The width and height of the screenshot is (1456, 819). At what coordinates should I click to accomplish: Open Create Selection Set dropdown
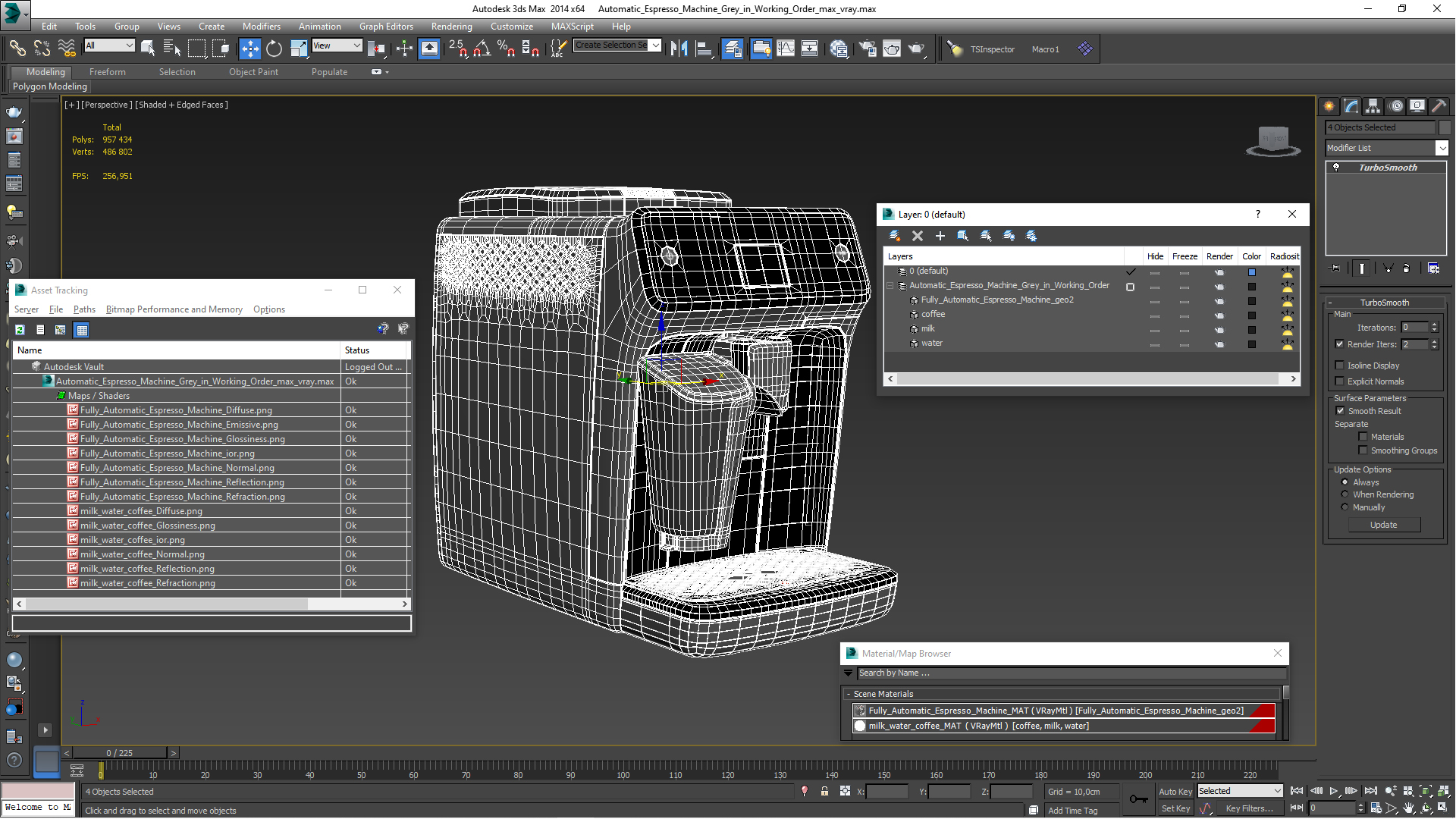pos(617,45)
